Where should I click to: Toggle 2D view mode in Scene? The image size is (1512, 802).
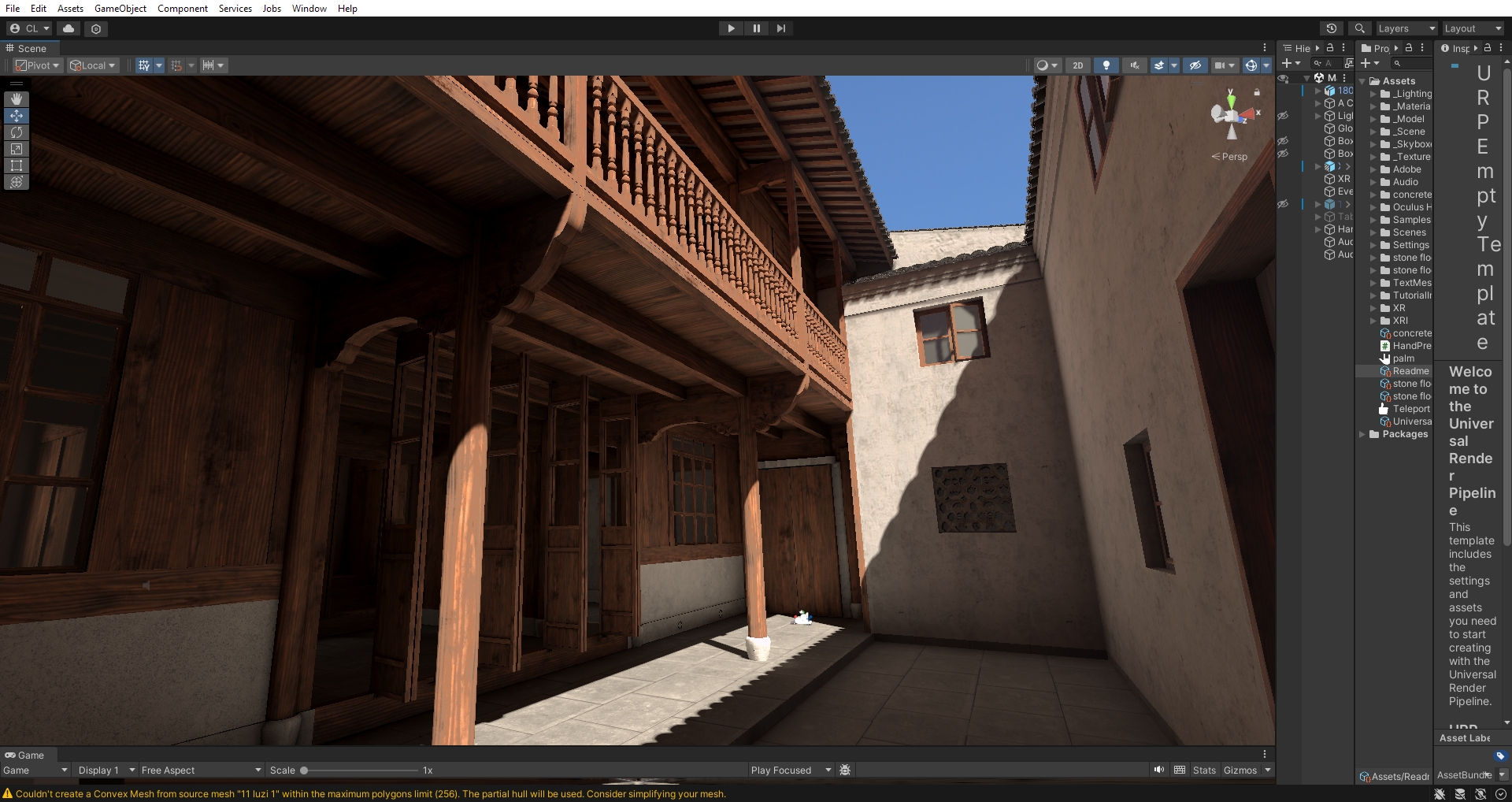point(1077,65)
